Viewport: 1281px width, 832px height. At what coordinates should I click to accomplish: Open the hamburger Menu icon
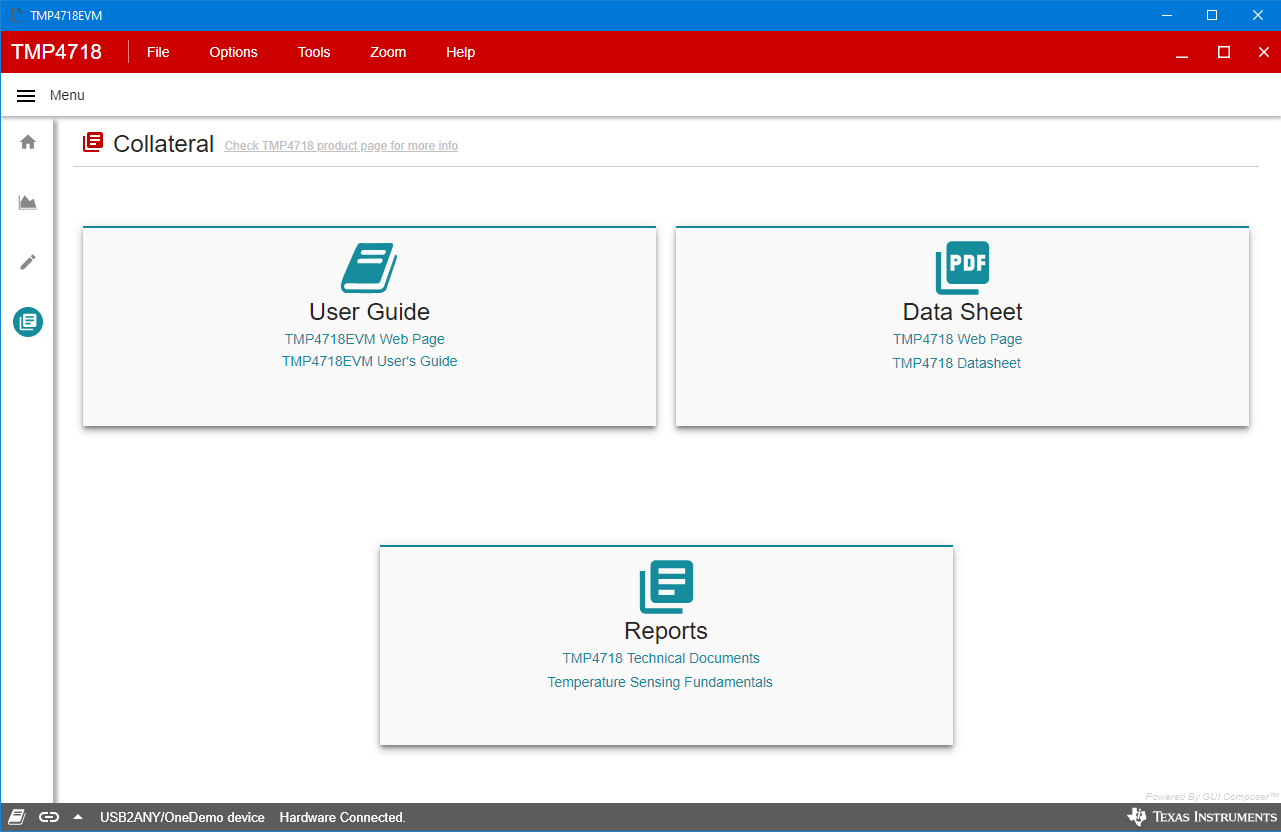tap(27, 96)
